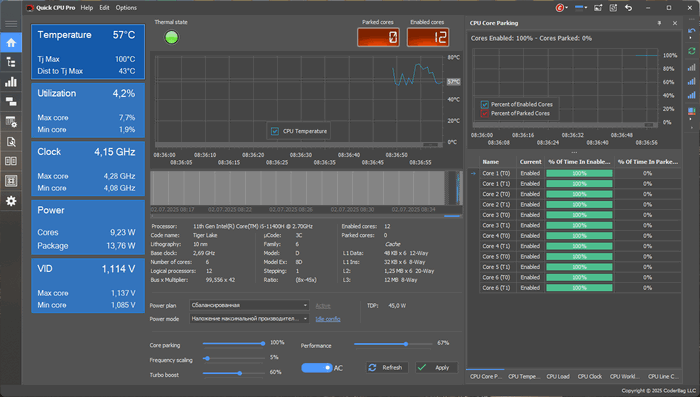Open the Idle config link

tap(328, 319)
